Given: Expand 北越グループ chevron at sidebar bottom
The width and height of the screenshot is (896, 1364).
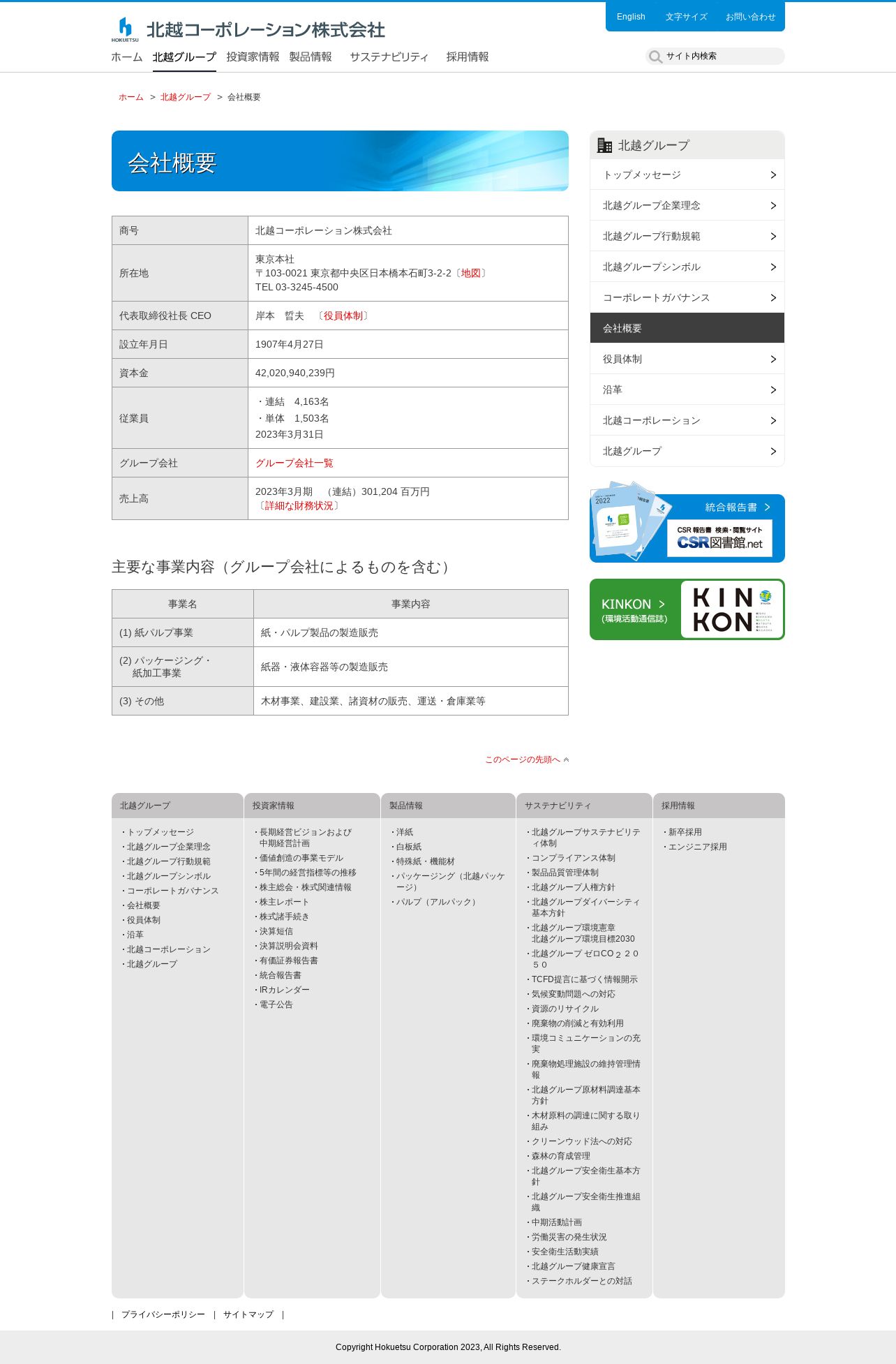Looking at the screenshot, I should [x=772, y=451].
